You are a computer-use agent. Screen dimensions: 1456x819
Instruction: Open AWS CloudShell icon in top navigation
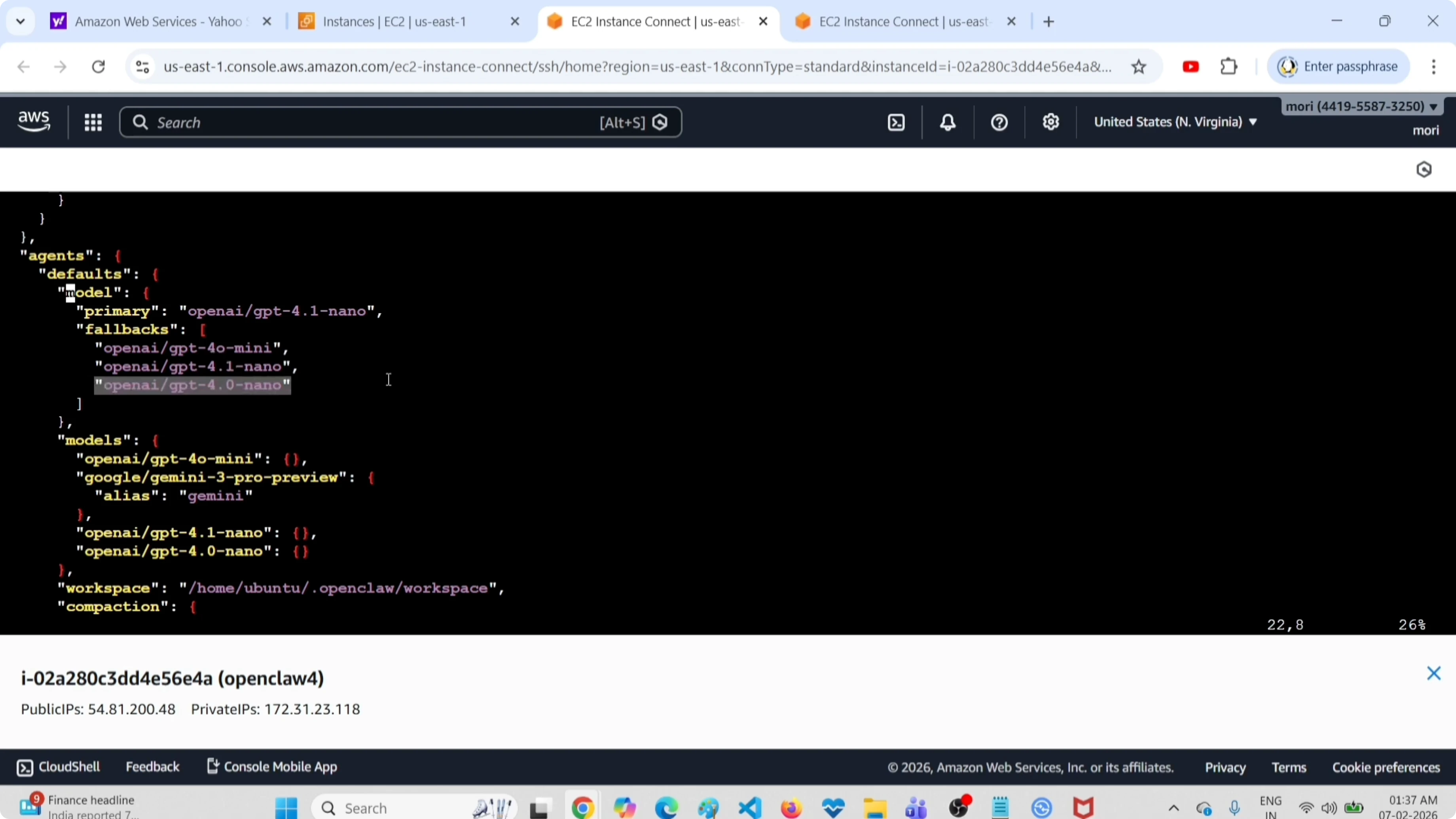pyautogui.click(x=897, y=123)
